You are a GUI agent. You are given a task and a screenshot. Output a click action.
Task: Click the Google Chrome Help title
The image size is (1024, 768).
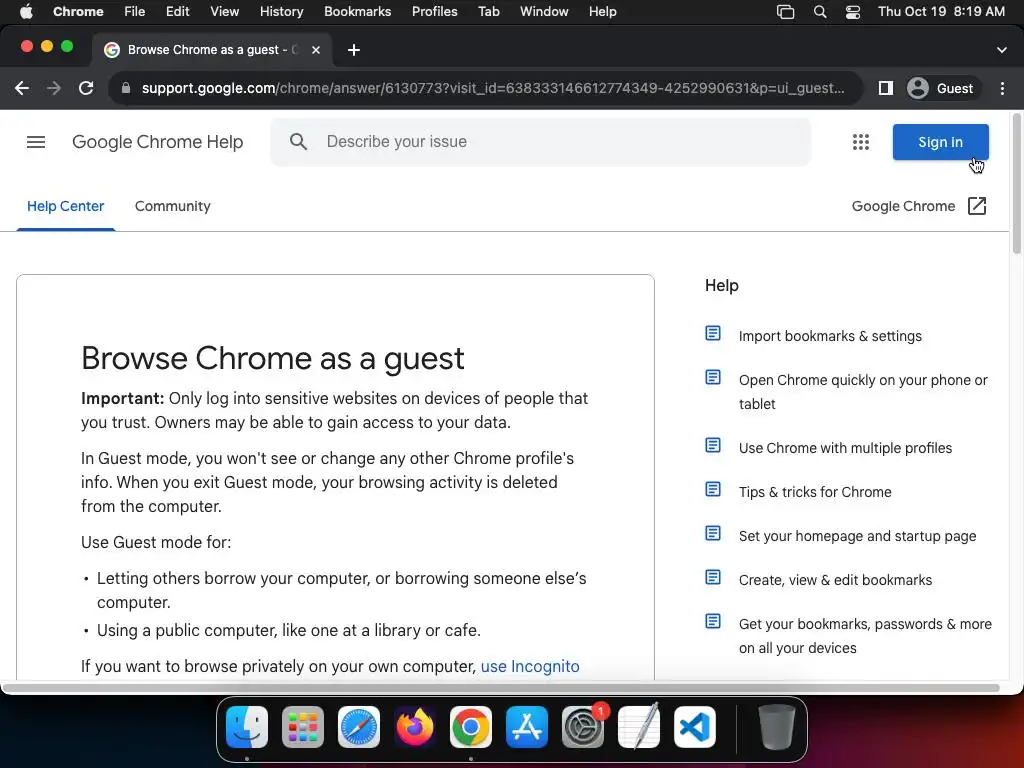pyautogui.click(x=157, y=142)
